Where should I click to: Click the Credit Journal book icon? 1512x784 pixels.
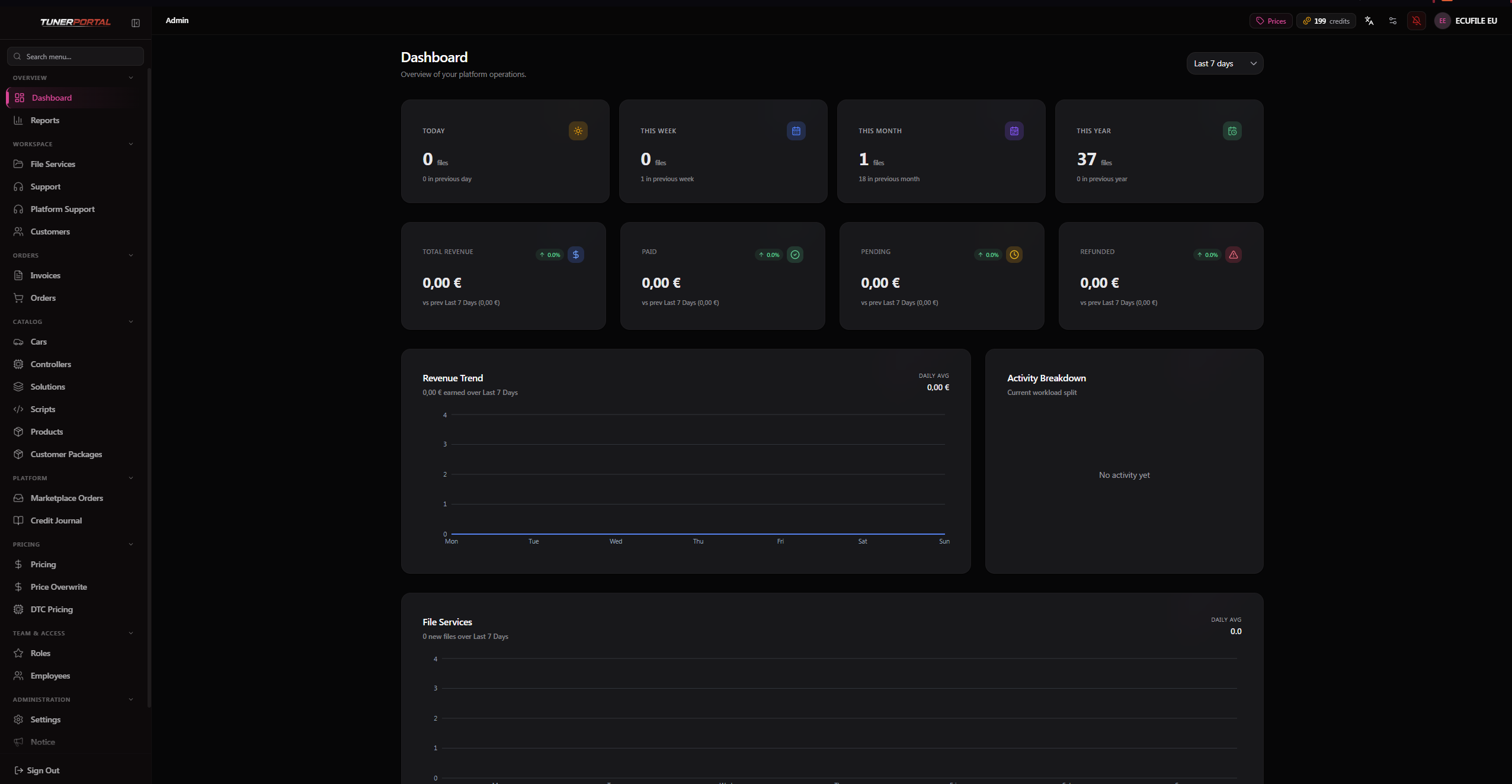18,520
